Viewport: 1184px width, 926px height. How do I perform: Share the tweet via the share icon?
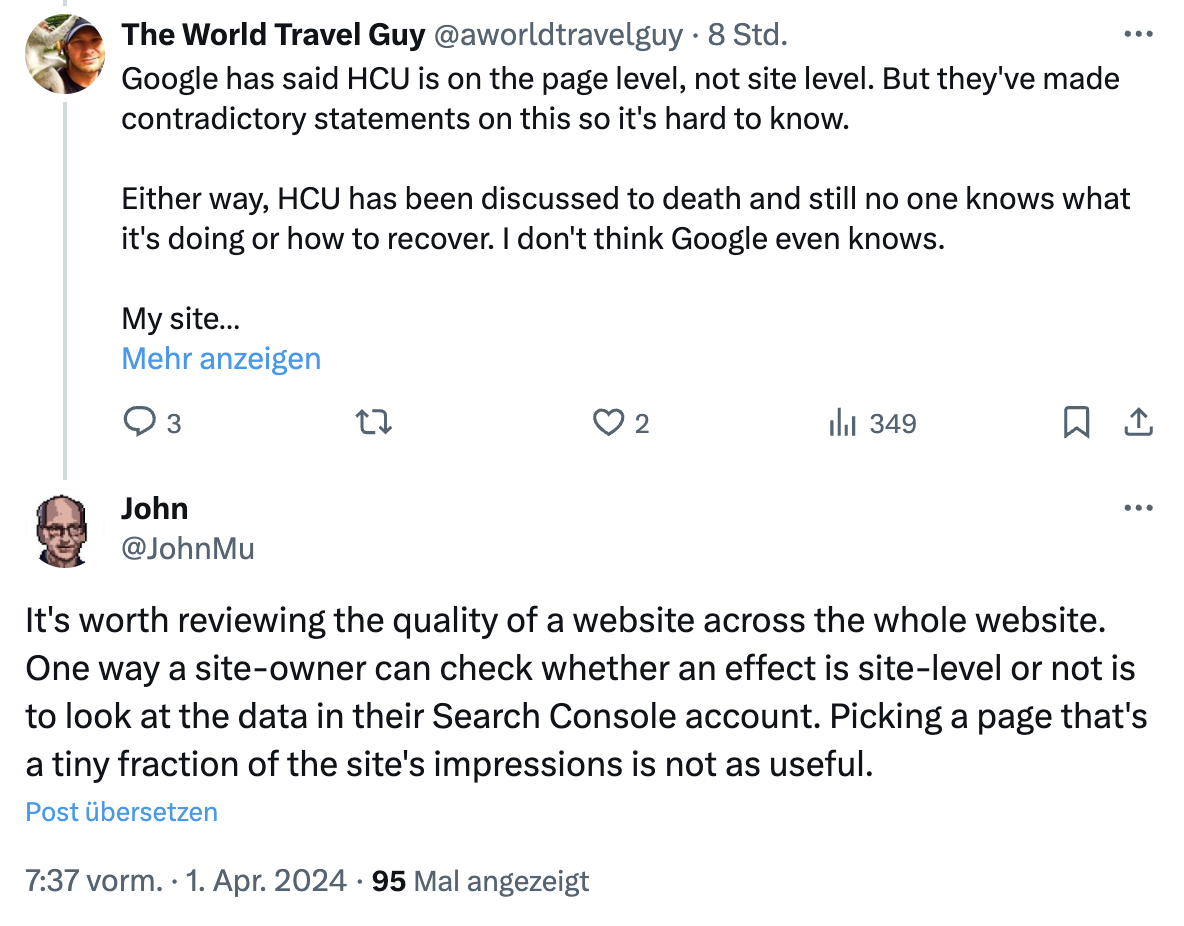1138,423
